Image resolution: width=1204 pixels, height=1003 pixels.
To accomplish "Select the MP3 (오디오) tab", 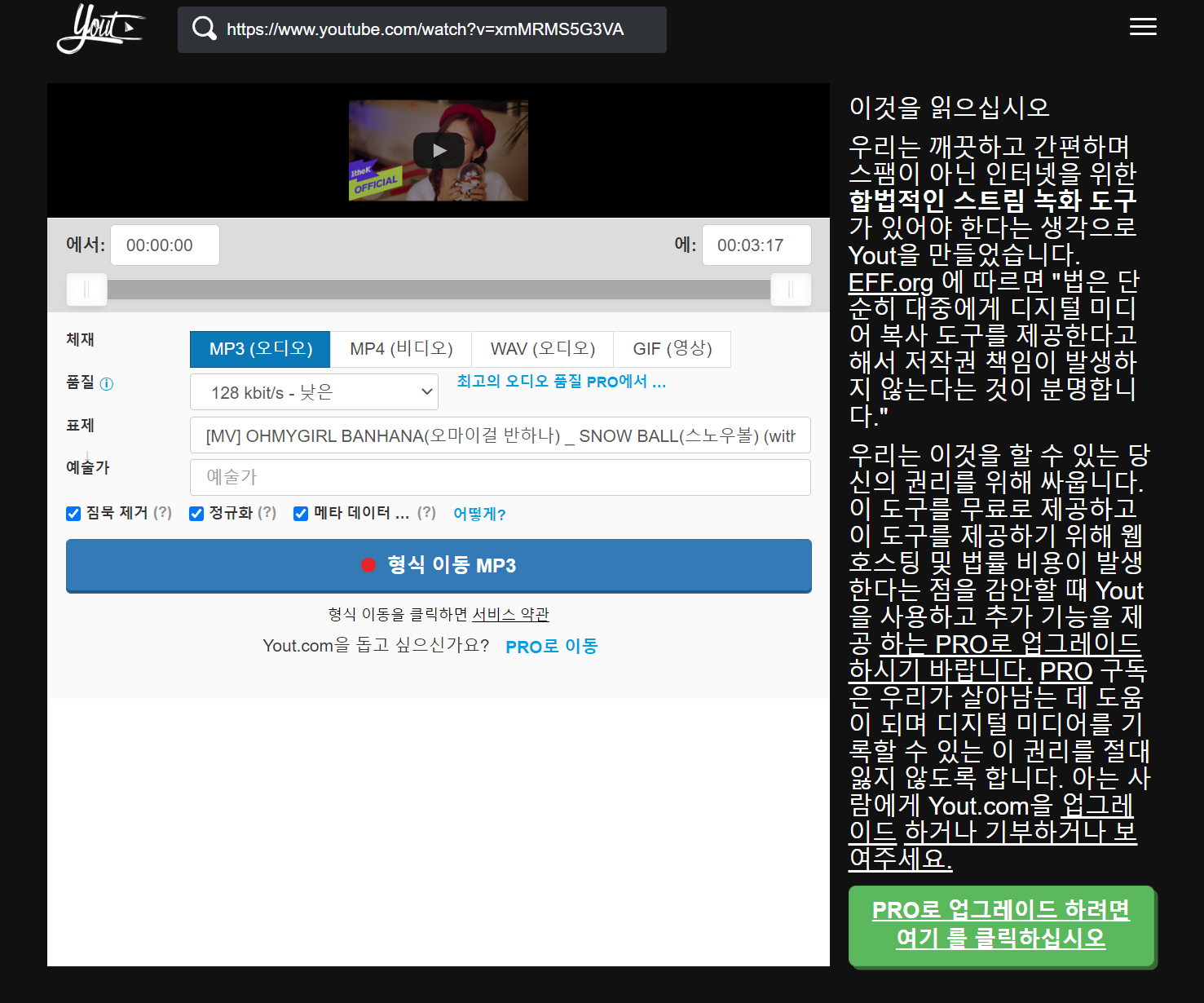I will (260, 349).
